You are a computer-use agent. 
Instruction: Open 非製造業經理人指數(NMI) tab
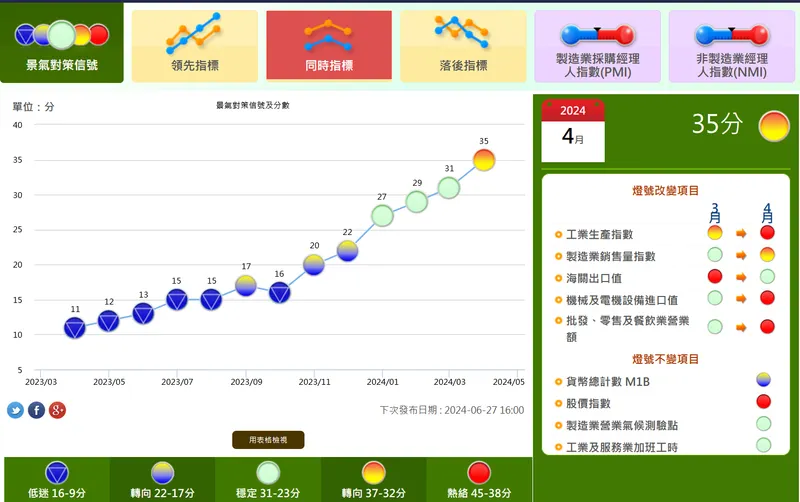point(732,46)
